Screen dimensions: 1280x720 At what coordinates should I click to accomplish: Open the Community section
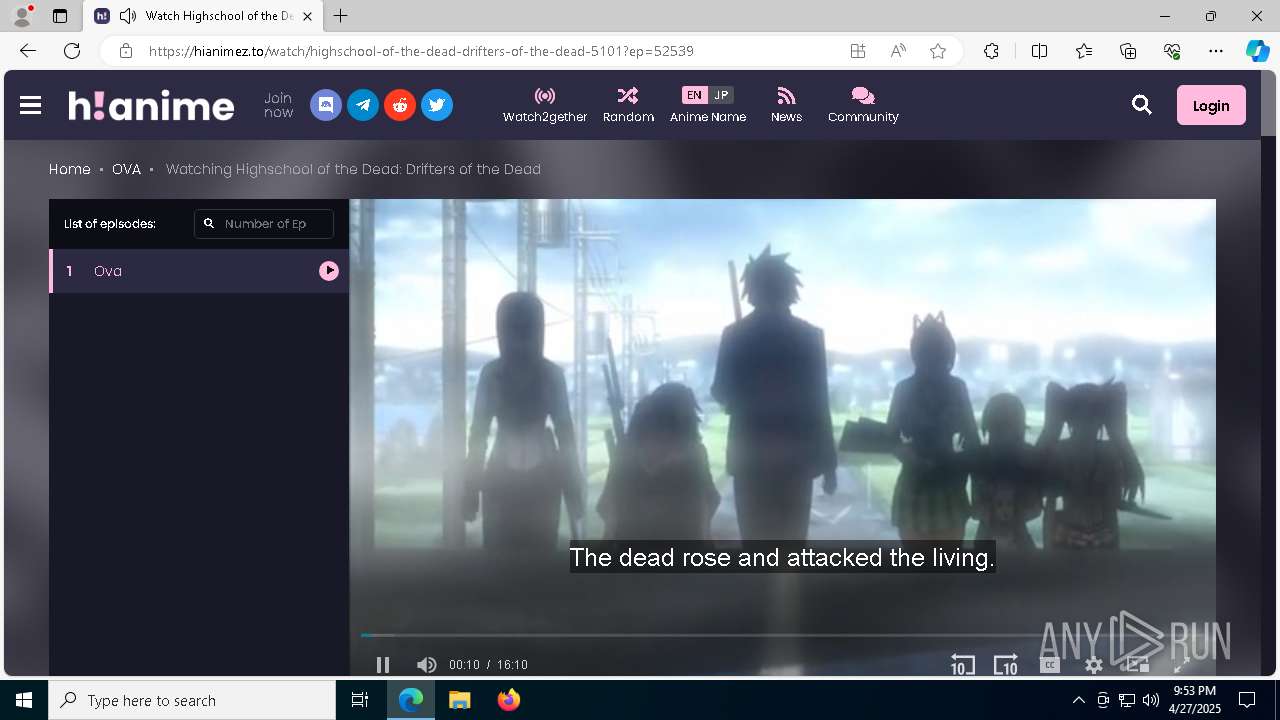pos(863,105)
